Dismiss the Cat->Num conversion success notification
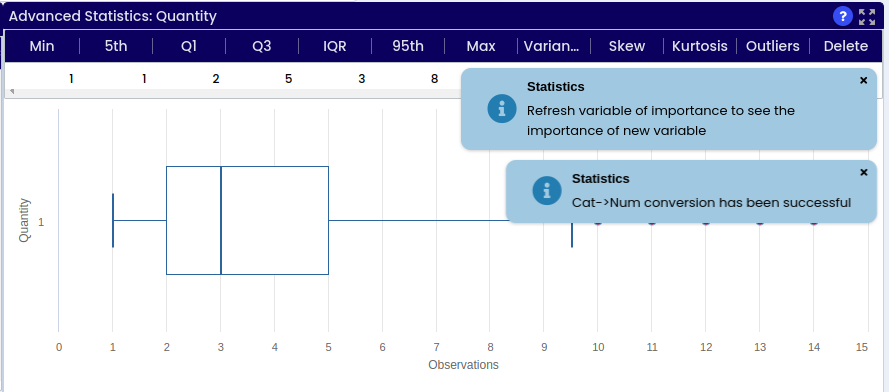This screenshot has width=889, height=392. pyautogui.click(x=863, y=172)
